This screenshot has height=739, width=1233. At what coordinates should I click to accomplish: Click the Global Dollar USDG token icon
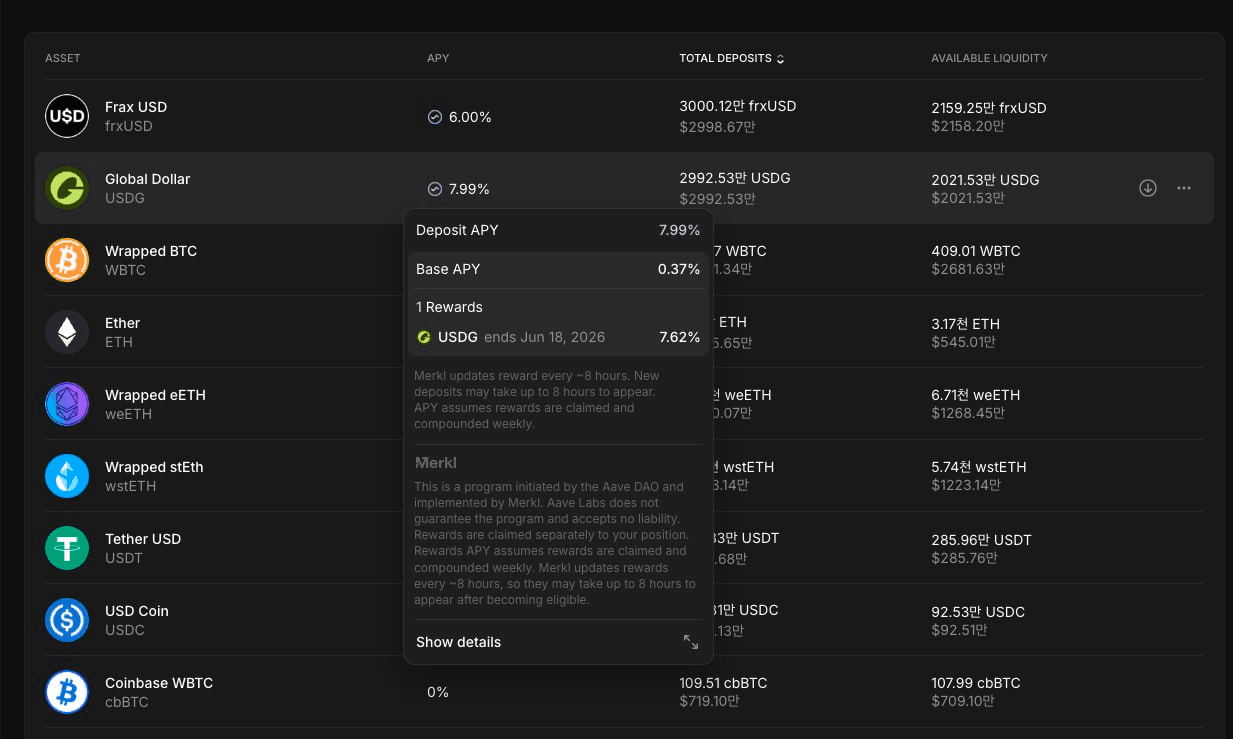coord(67,188)
